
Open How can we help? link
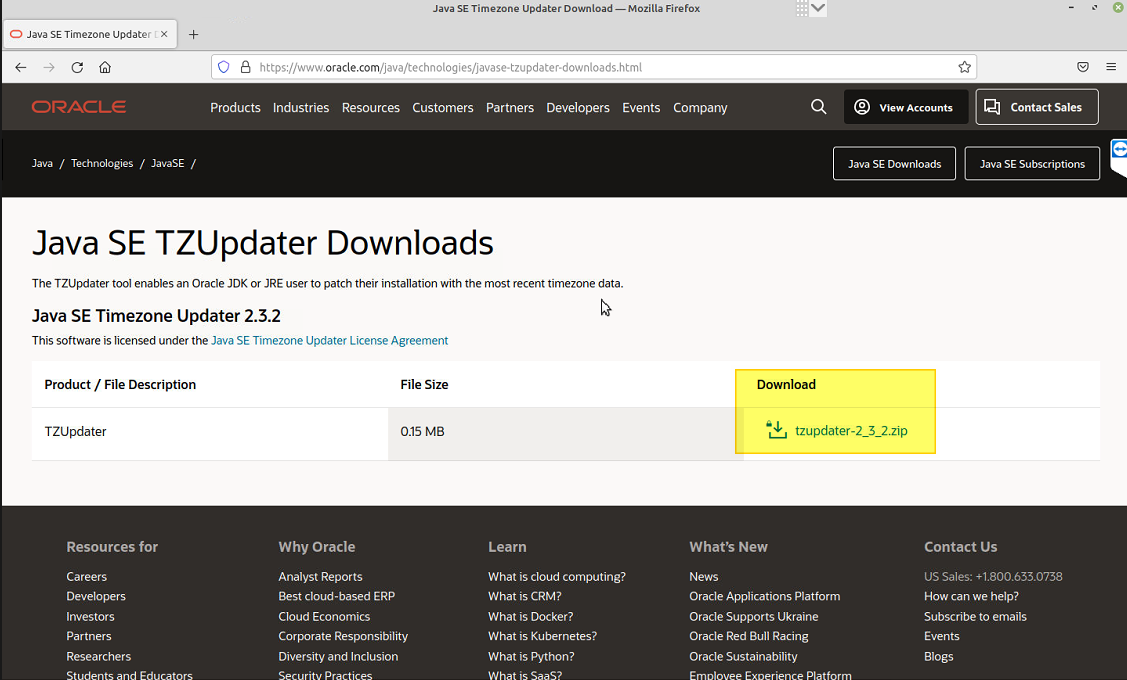point(971,597)
